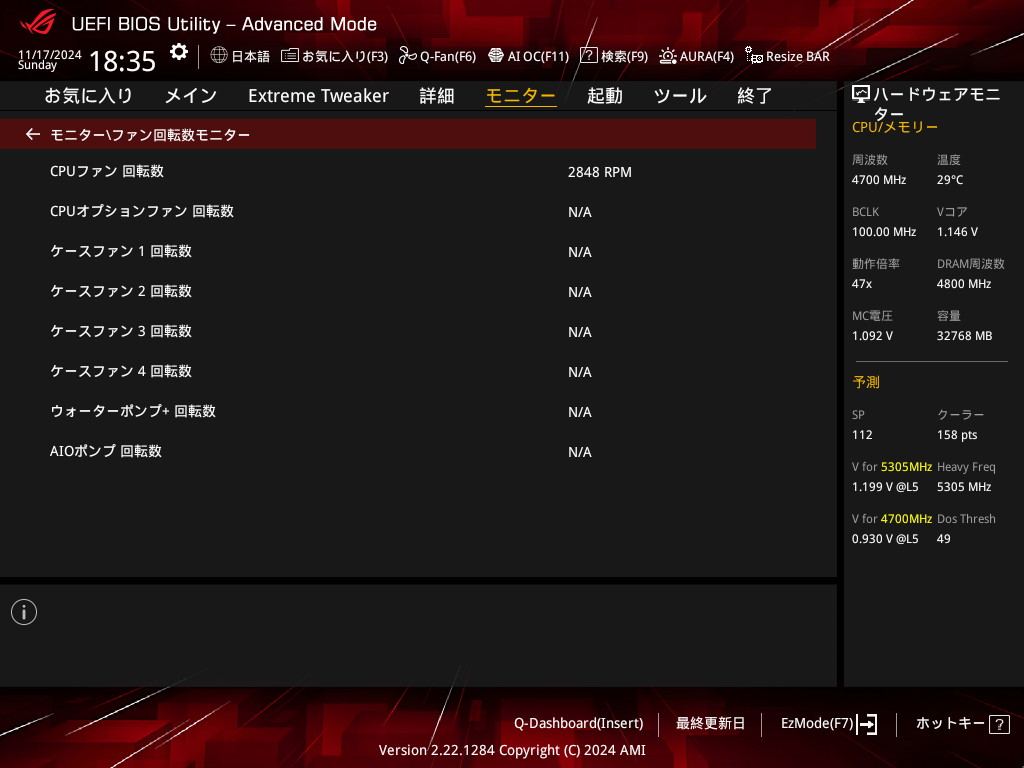Click the 4800 MHz DRAM frequency value
Screen dimensions: 1024x768
pos(964,284)
